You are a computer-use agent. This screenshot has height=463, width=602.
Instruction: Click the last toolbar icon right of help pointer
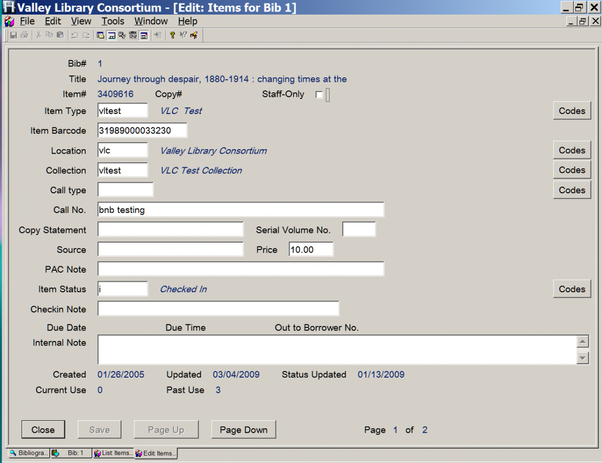194,35
